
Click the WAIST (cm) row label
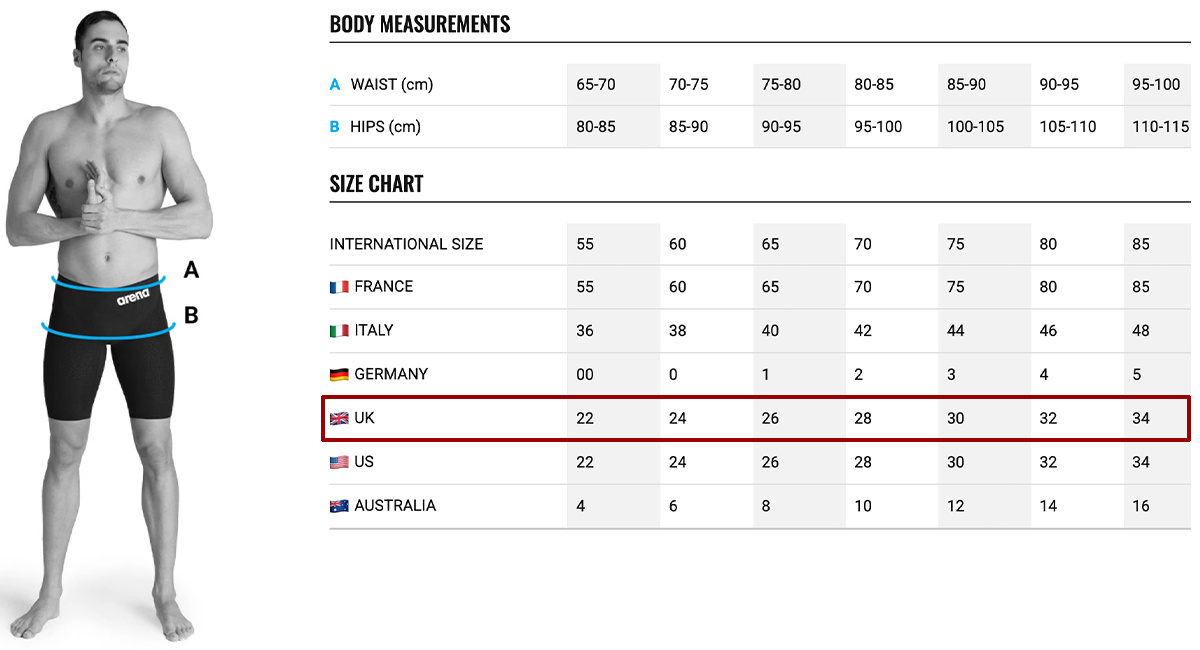click(x=392, y=85)
